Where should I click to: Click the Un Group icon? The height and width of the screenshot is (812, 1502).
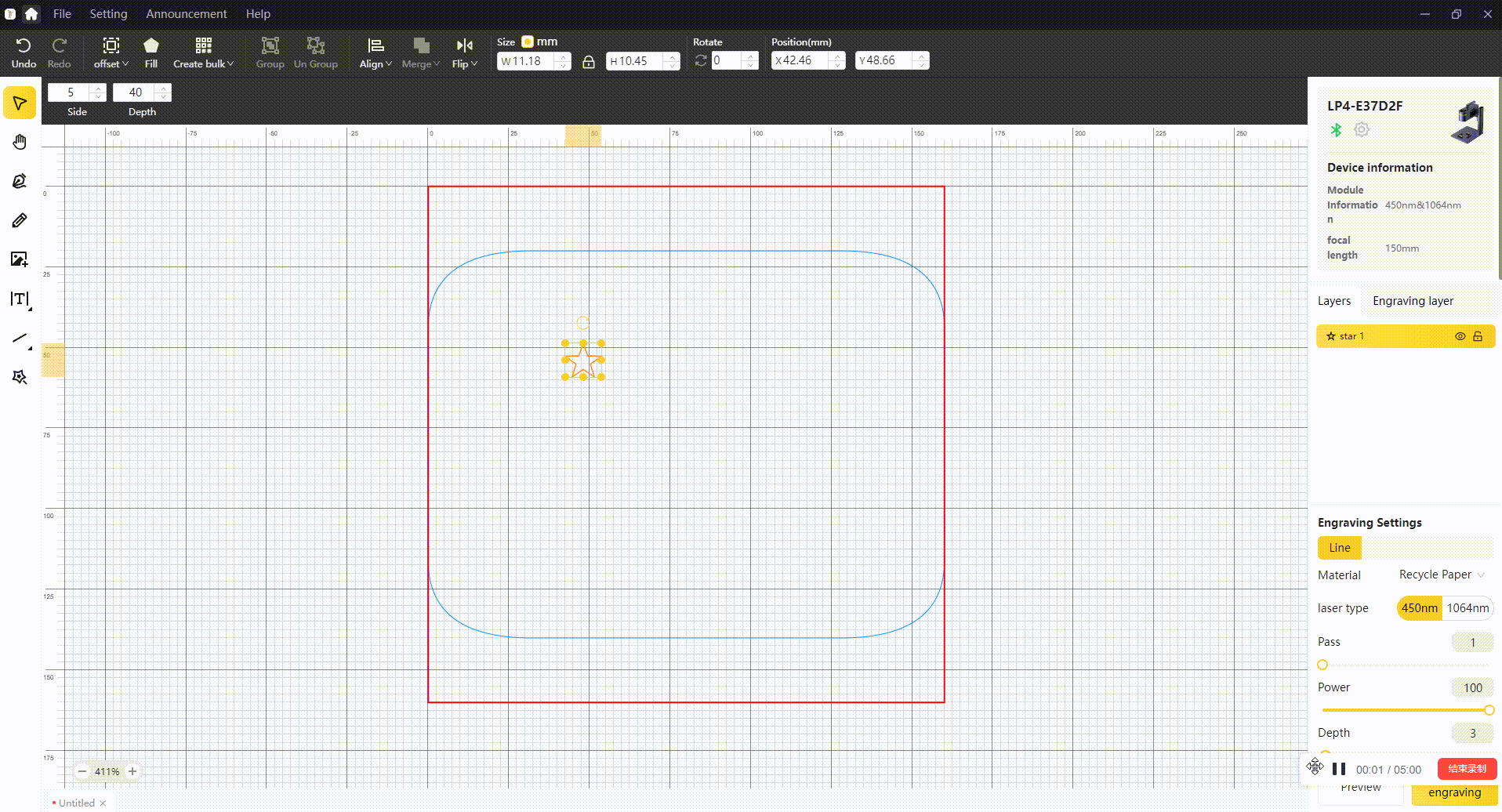[315, 45]
